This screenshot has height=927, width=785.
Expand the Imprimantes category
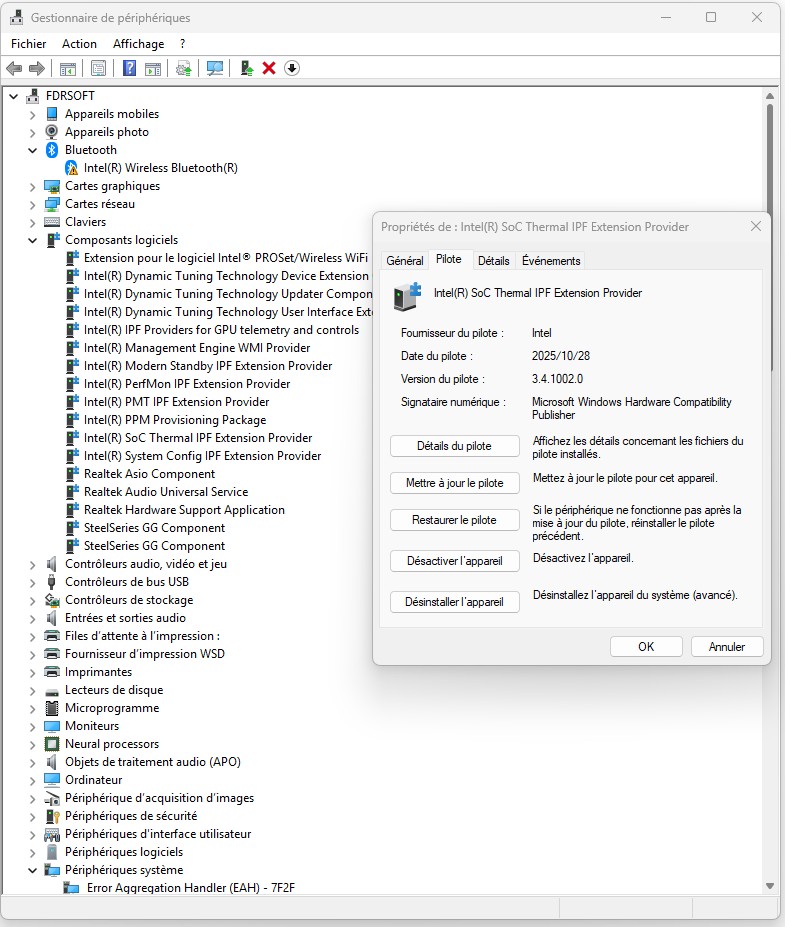[x=32, y=672]
